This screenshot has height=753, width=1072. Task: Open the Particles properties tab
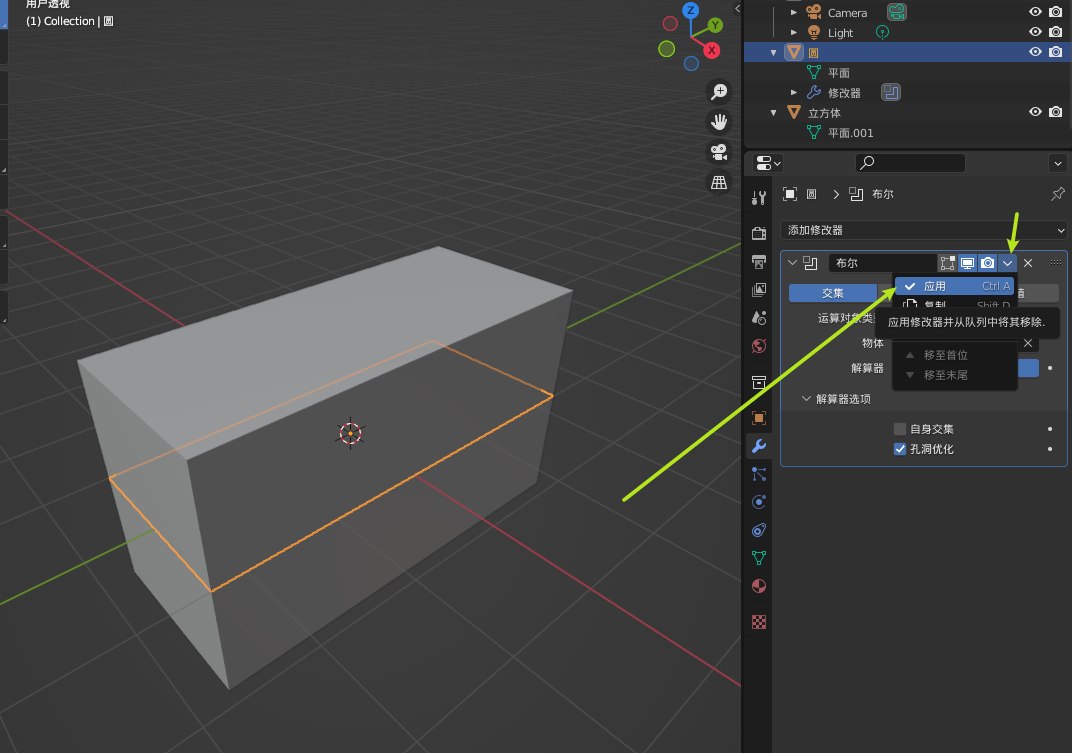(x=759, y=474)
